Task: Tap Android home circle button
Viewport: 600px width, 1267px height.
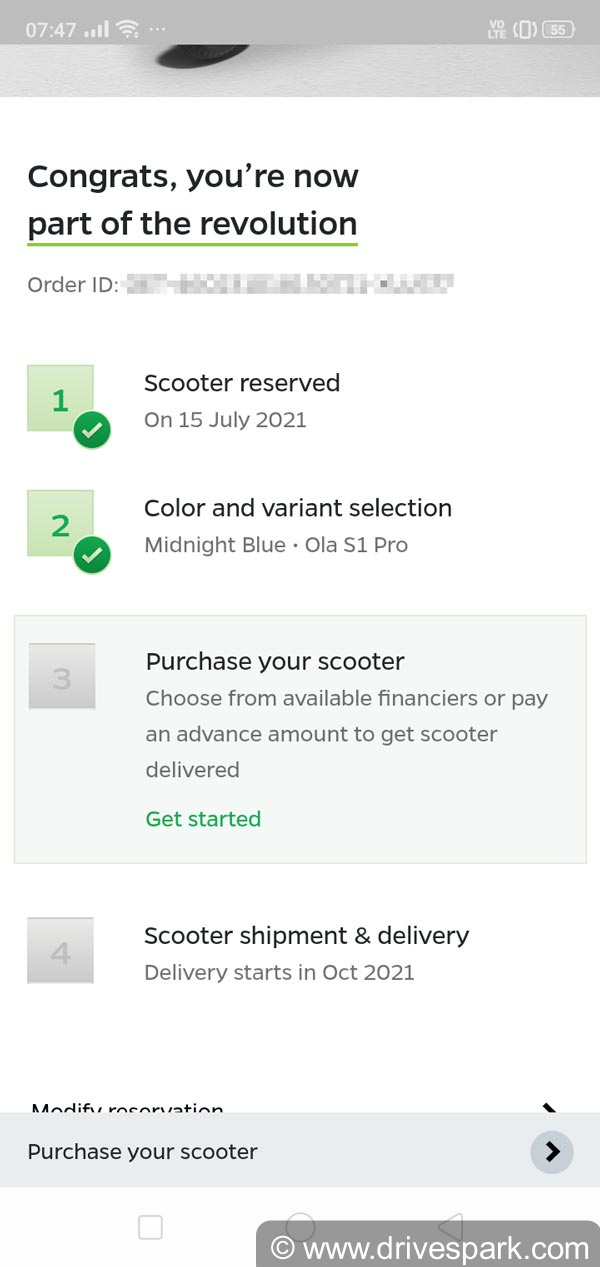Action: (x=300, y=1227)
